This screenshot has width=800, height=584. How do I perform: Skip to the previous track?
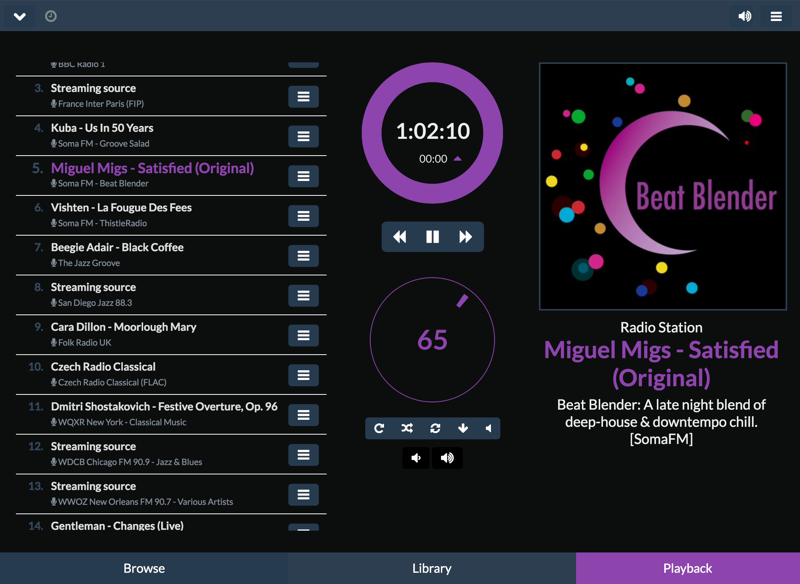pyautogui.click(x=399, y=237)
